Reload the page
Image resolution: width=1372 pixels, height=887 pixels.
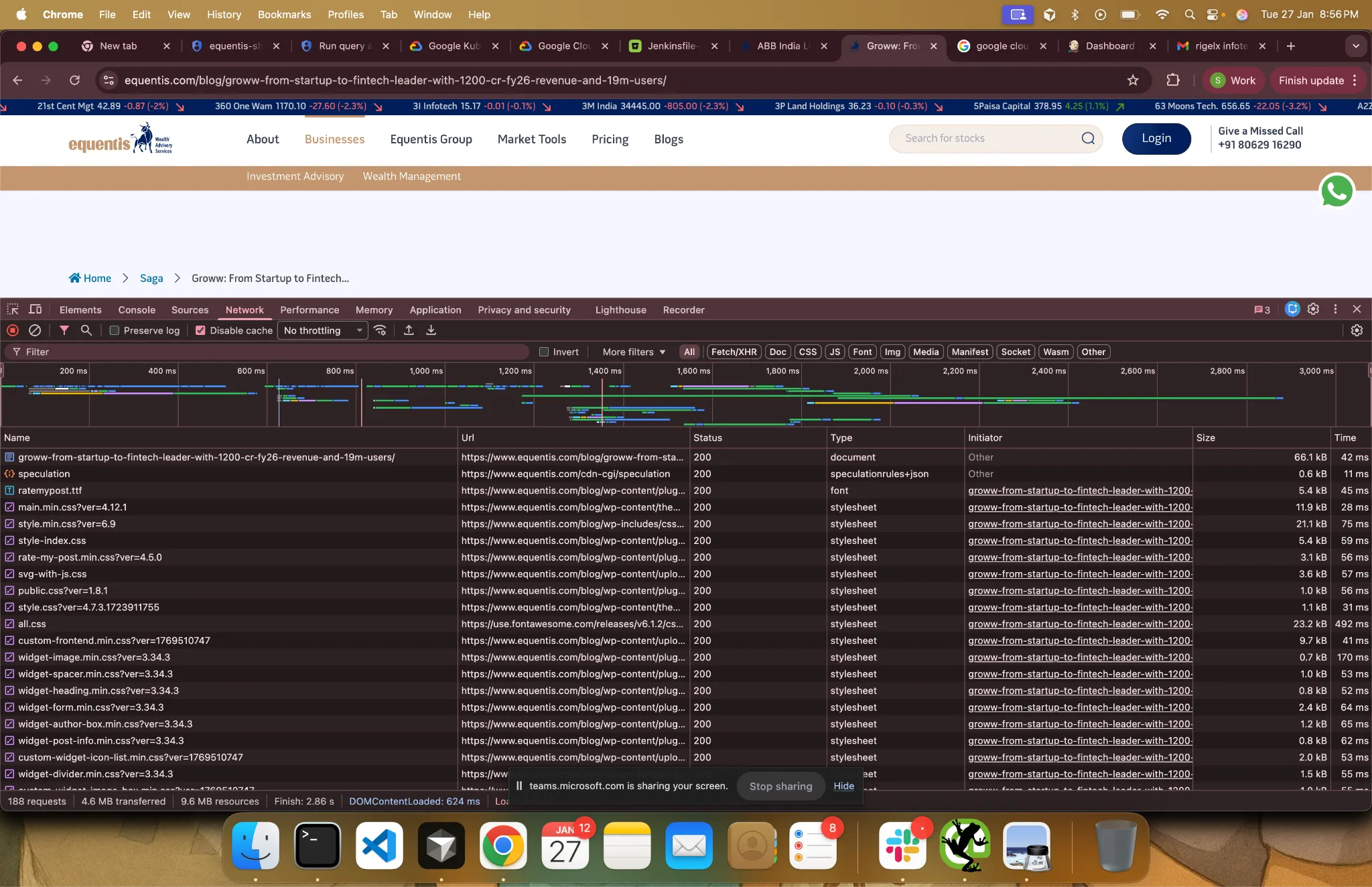[x=74, y=80]
